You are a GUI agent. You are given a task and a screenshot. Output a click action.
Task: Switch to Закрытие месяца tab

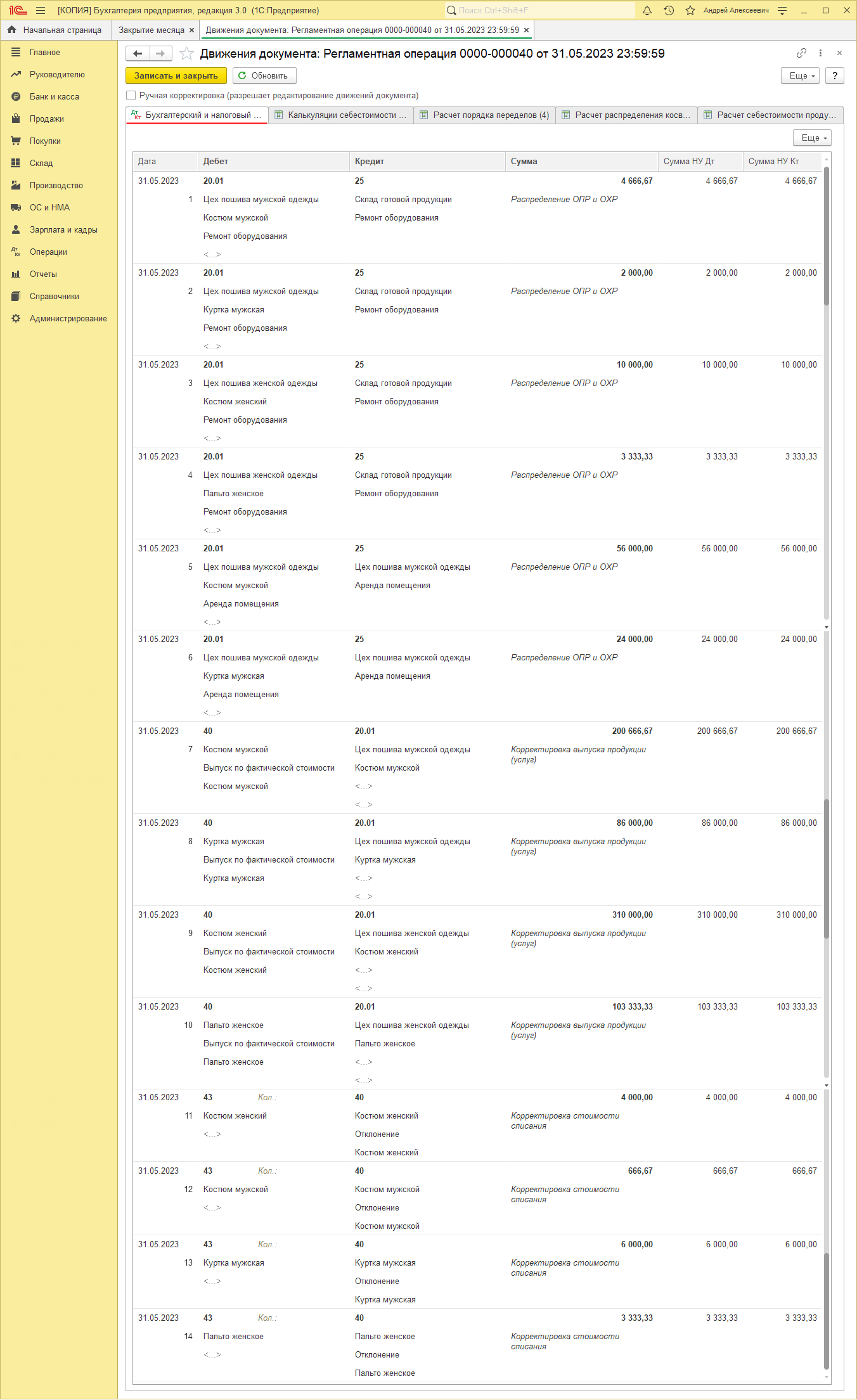click(151, 30)
